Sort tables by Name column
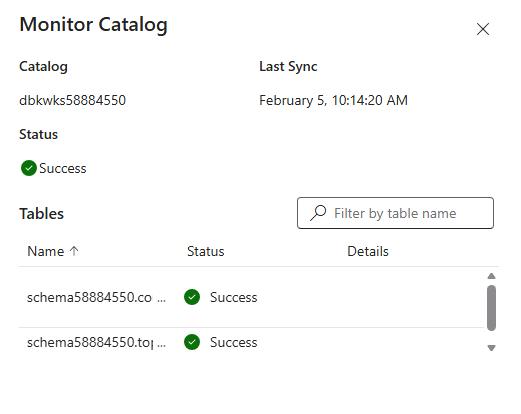 click(x=46, y=251)
